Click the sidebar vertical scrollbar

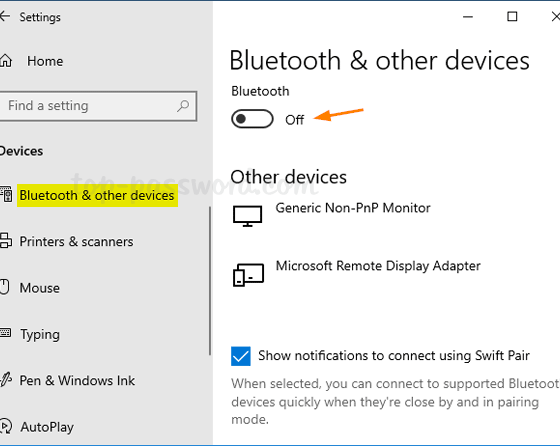coord(210,281)
